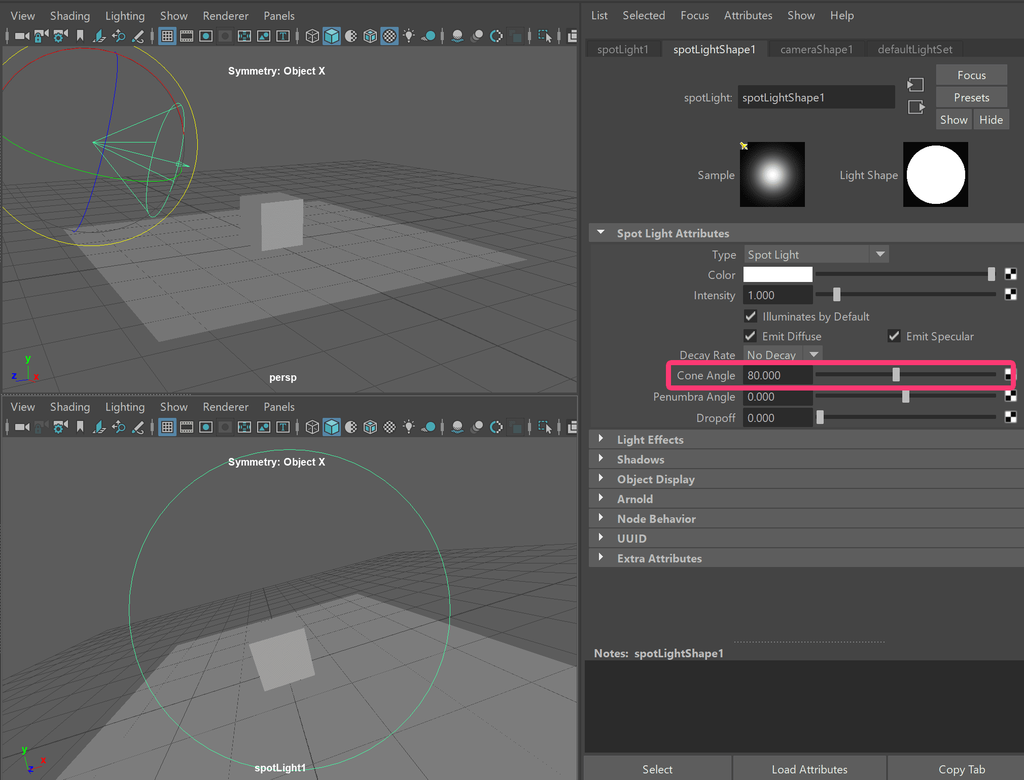Switch to defaultLightSet tab
1024x780 pixels.
(x=914, y=49)
